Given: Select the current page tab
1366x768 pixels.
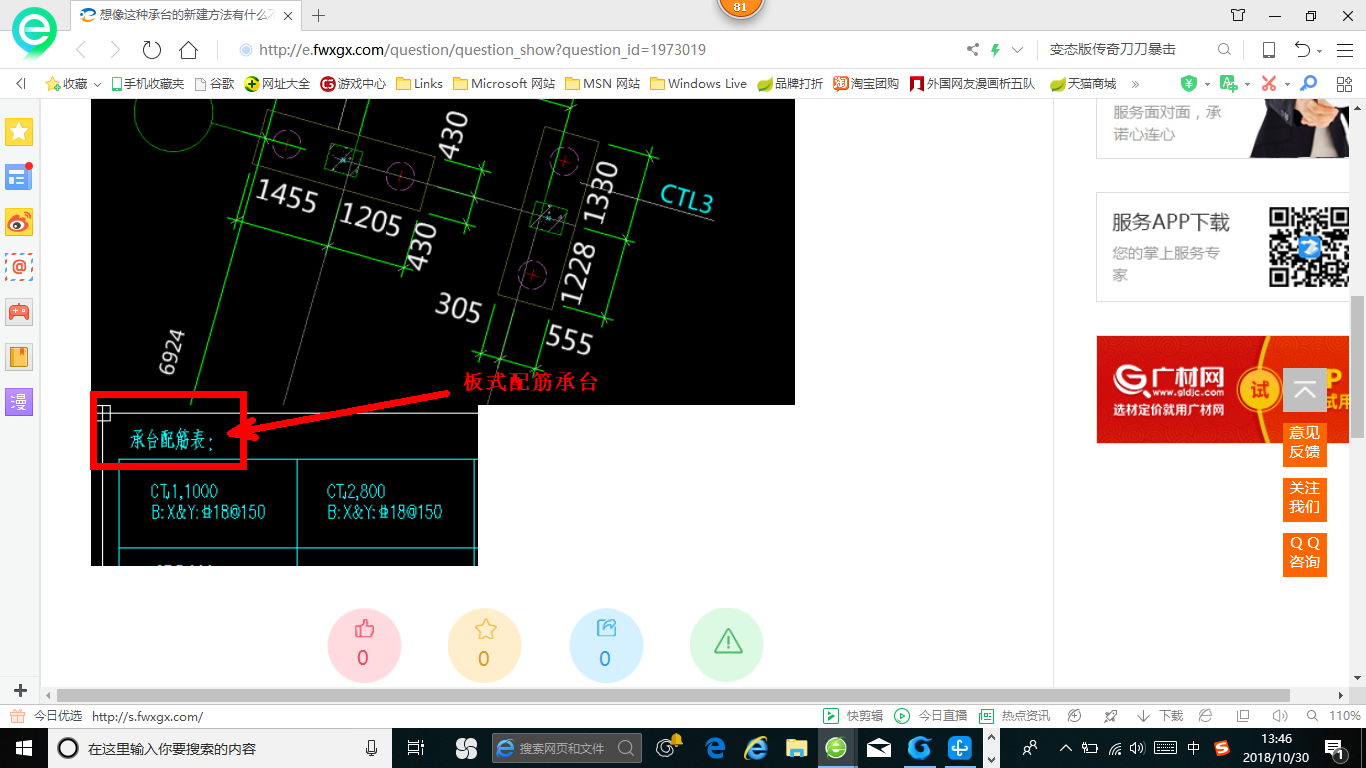Looking at the screenshot, I should click(x=185, y=15).
